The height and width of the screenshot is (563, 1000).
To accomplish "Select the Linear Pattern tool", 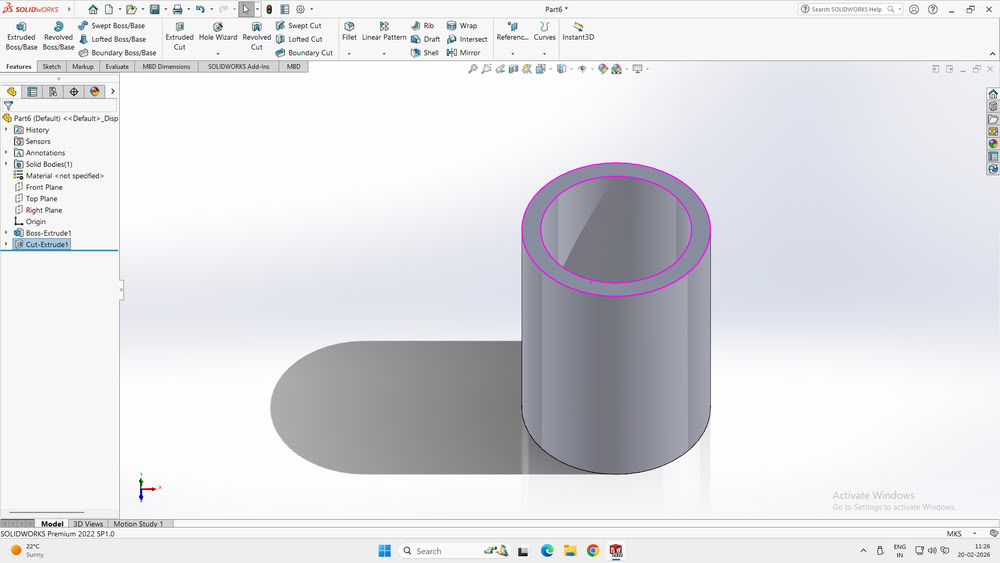I will (x=384, y=32).
